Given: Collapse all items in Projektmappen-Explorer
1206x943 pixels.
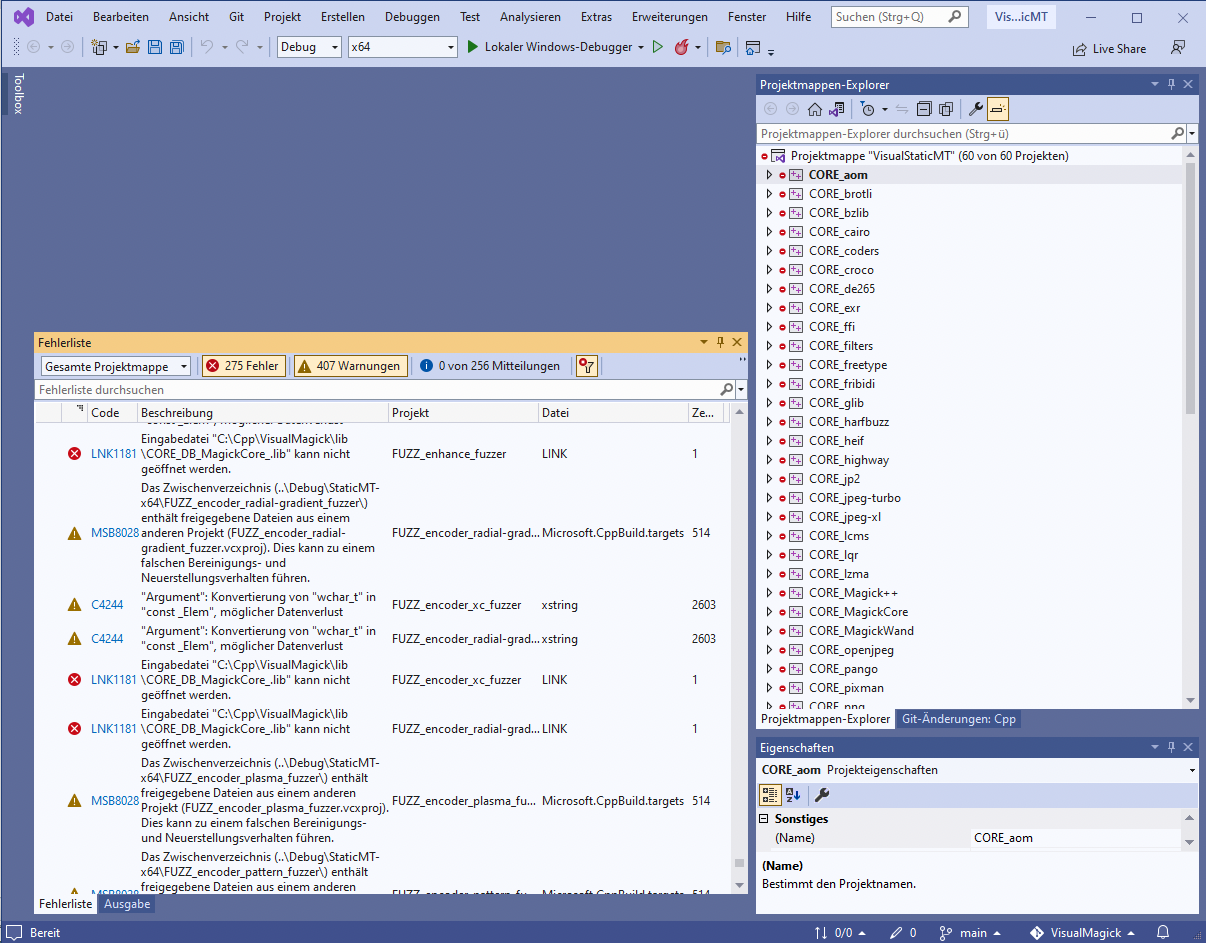Looking at the screenshot, I should point(924,109).
